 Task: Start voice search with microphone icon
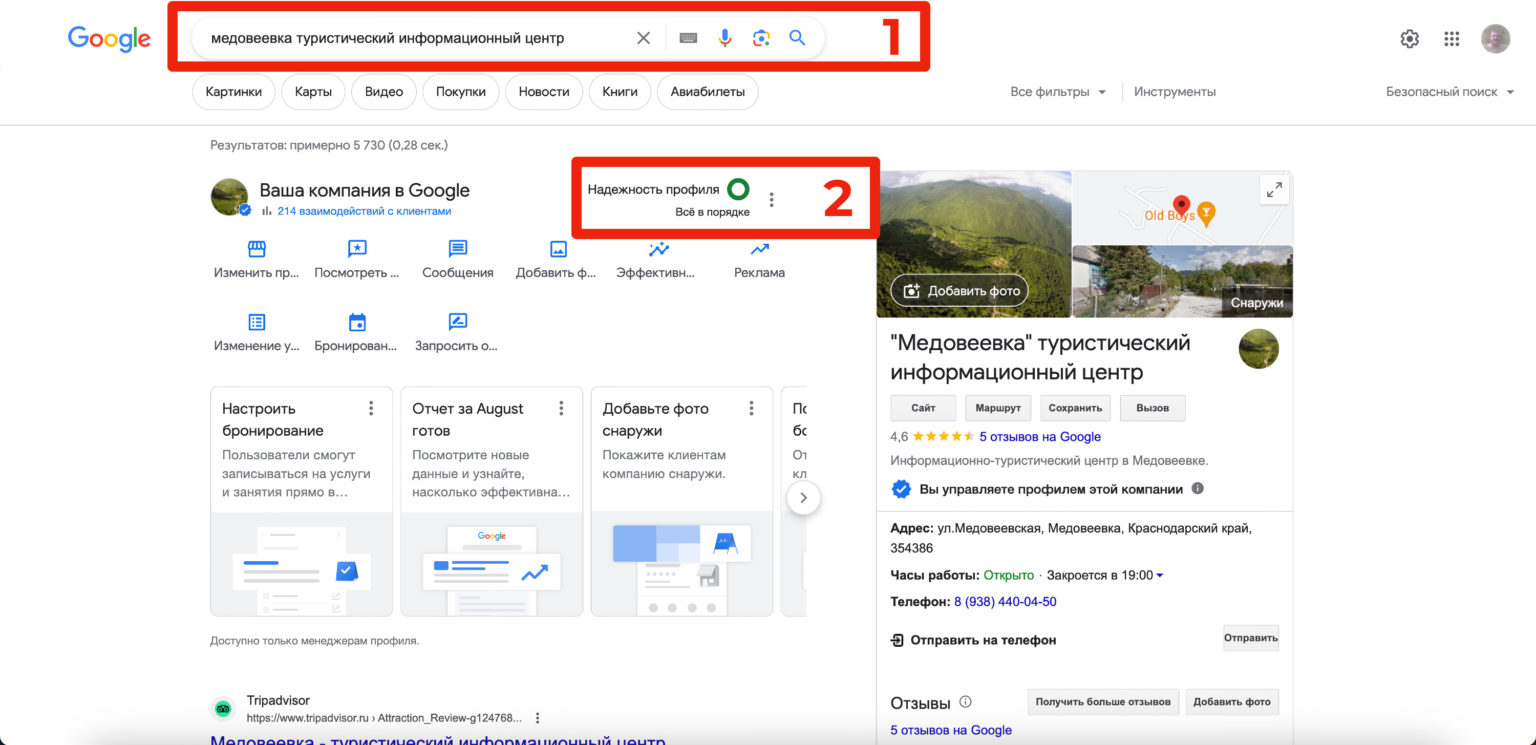coord(725,38)
